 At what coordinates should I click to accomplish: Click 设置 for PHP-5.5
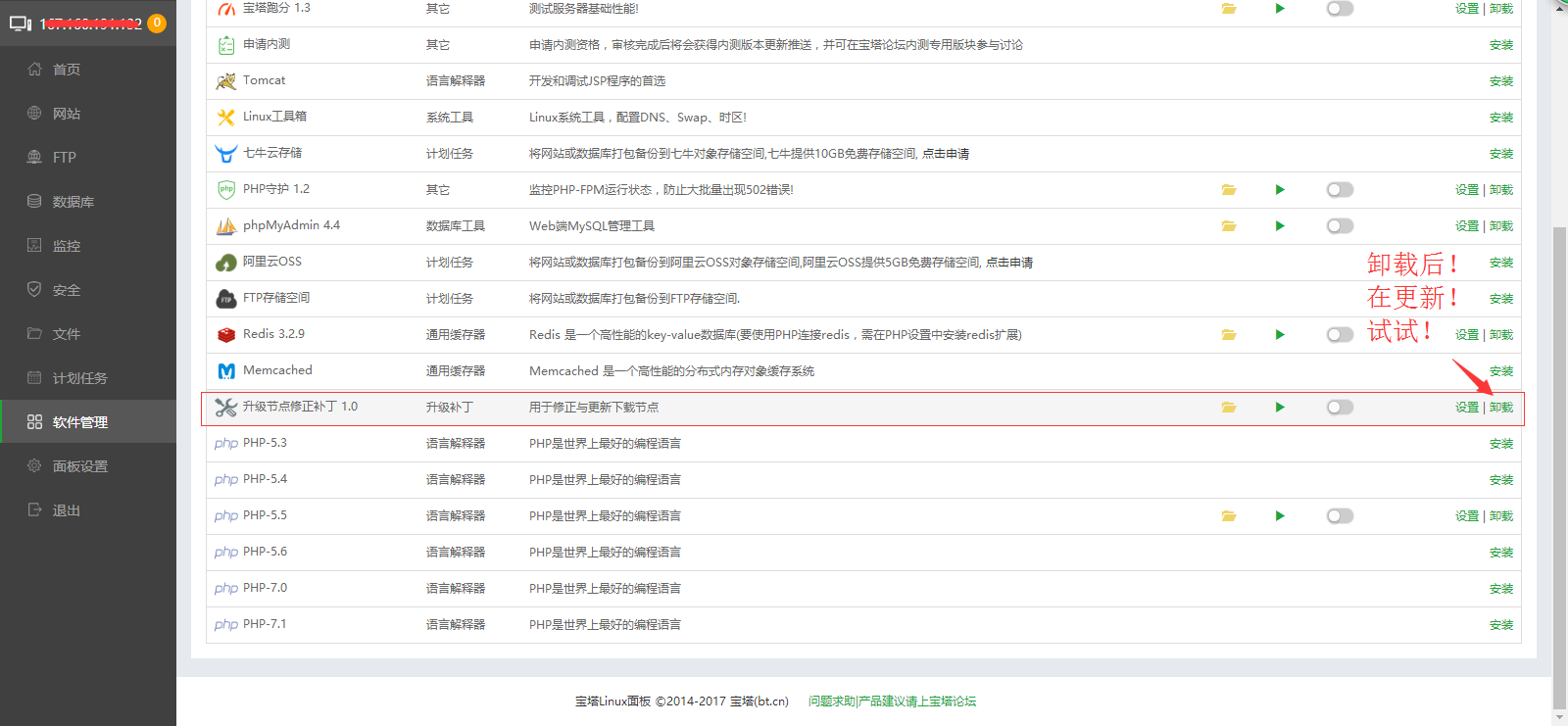(1467, 516)
